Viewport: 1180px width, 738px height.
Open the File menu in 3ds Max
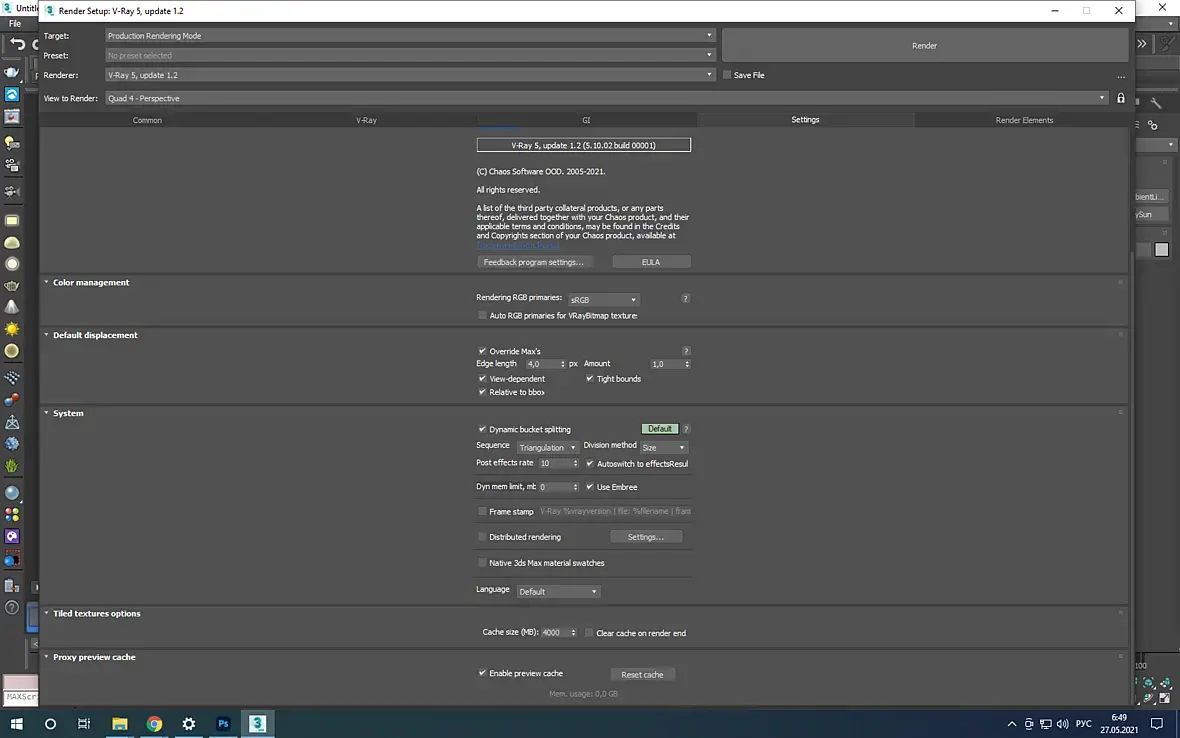15,24
